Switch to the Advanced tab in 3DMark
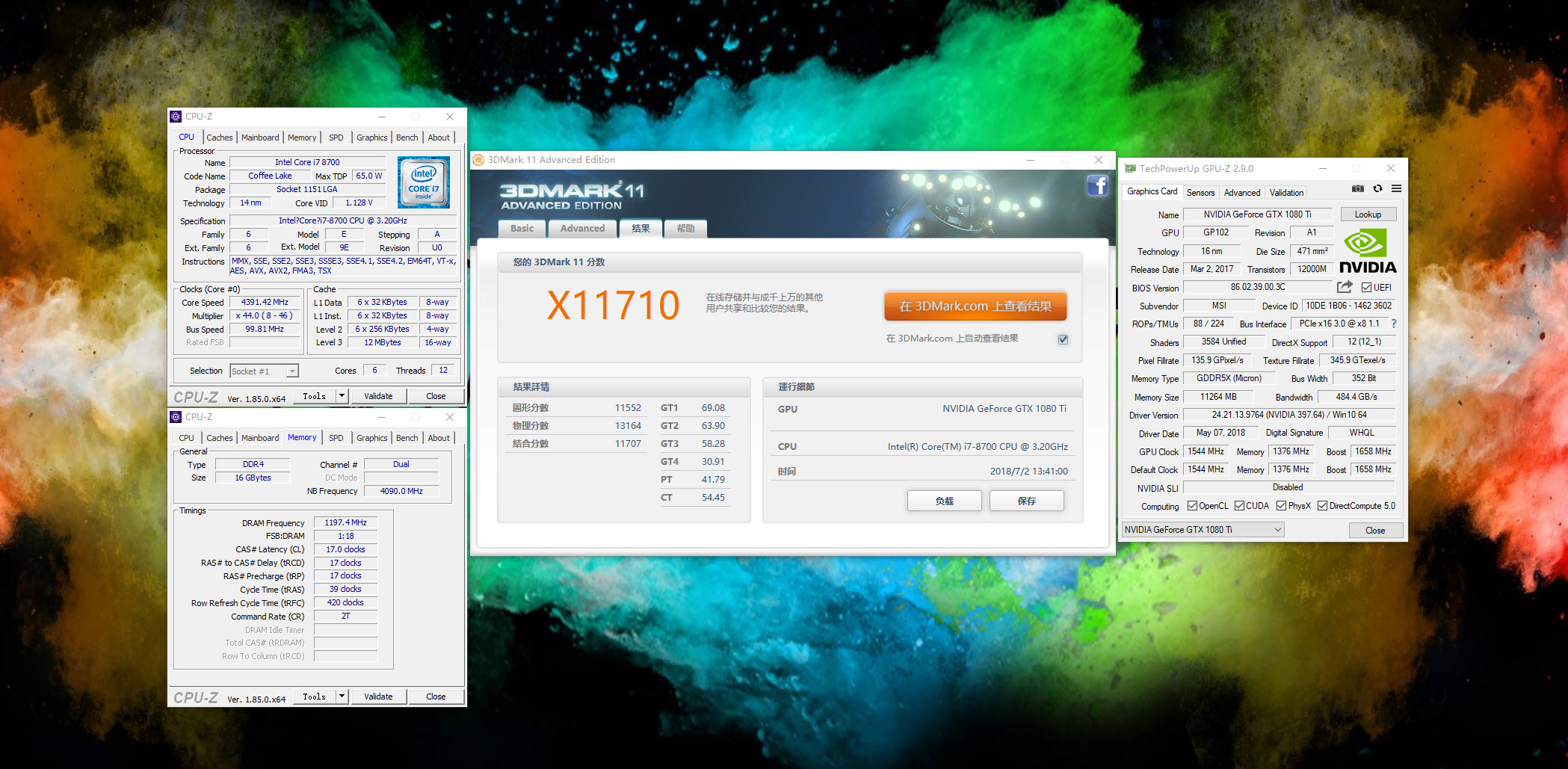The width and height of the screenshot is (1568, 769). click(583, 229)
